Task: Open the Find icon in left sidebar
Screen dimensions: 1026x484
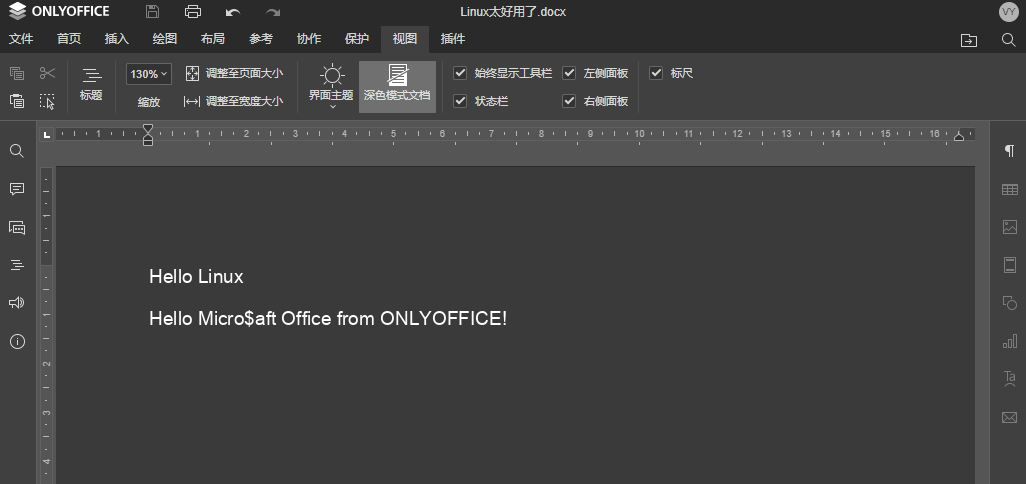Action: pos(17,151)
